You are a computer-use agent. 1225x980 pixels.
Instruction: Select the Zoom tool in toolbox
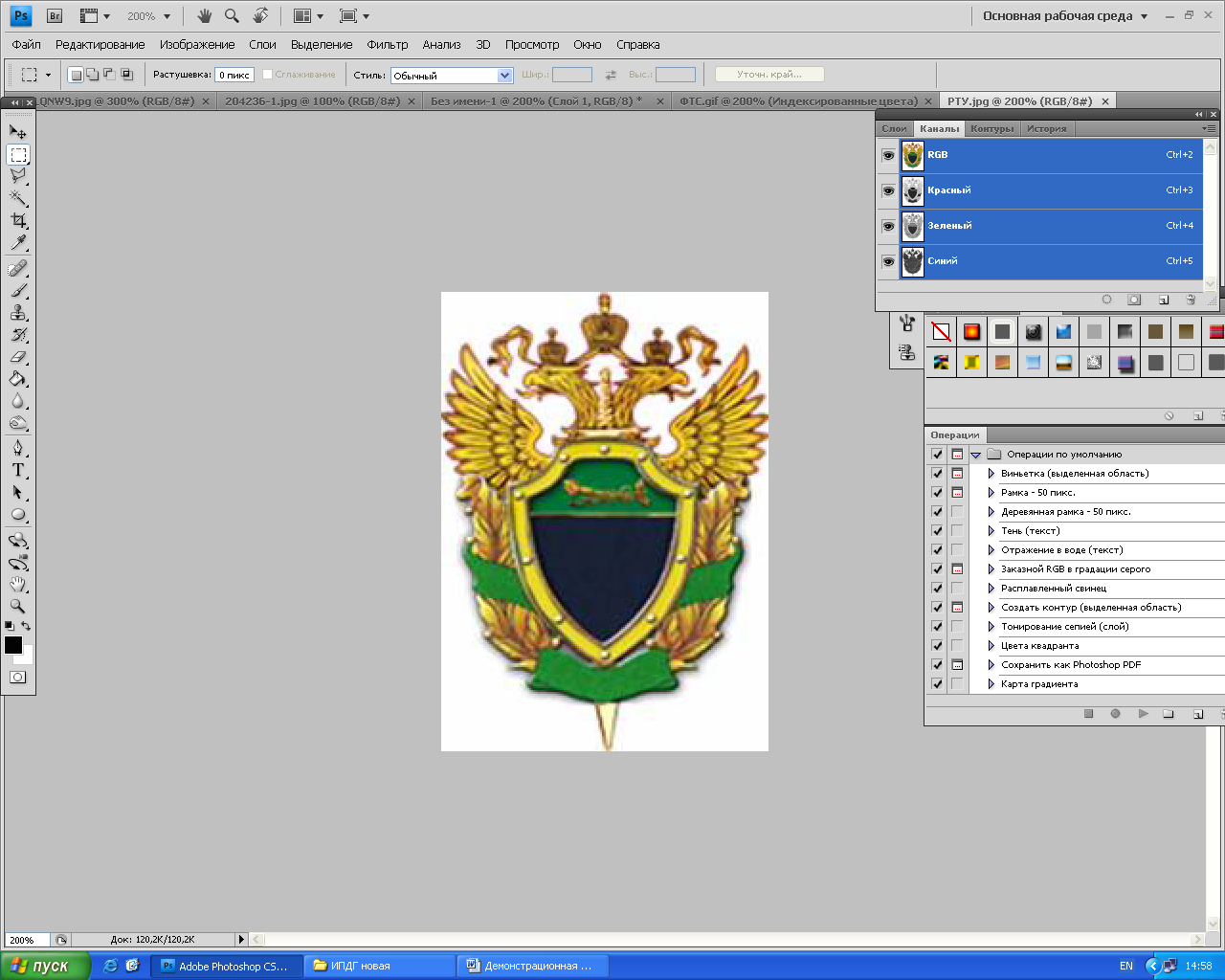[18, 606]
